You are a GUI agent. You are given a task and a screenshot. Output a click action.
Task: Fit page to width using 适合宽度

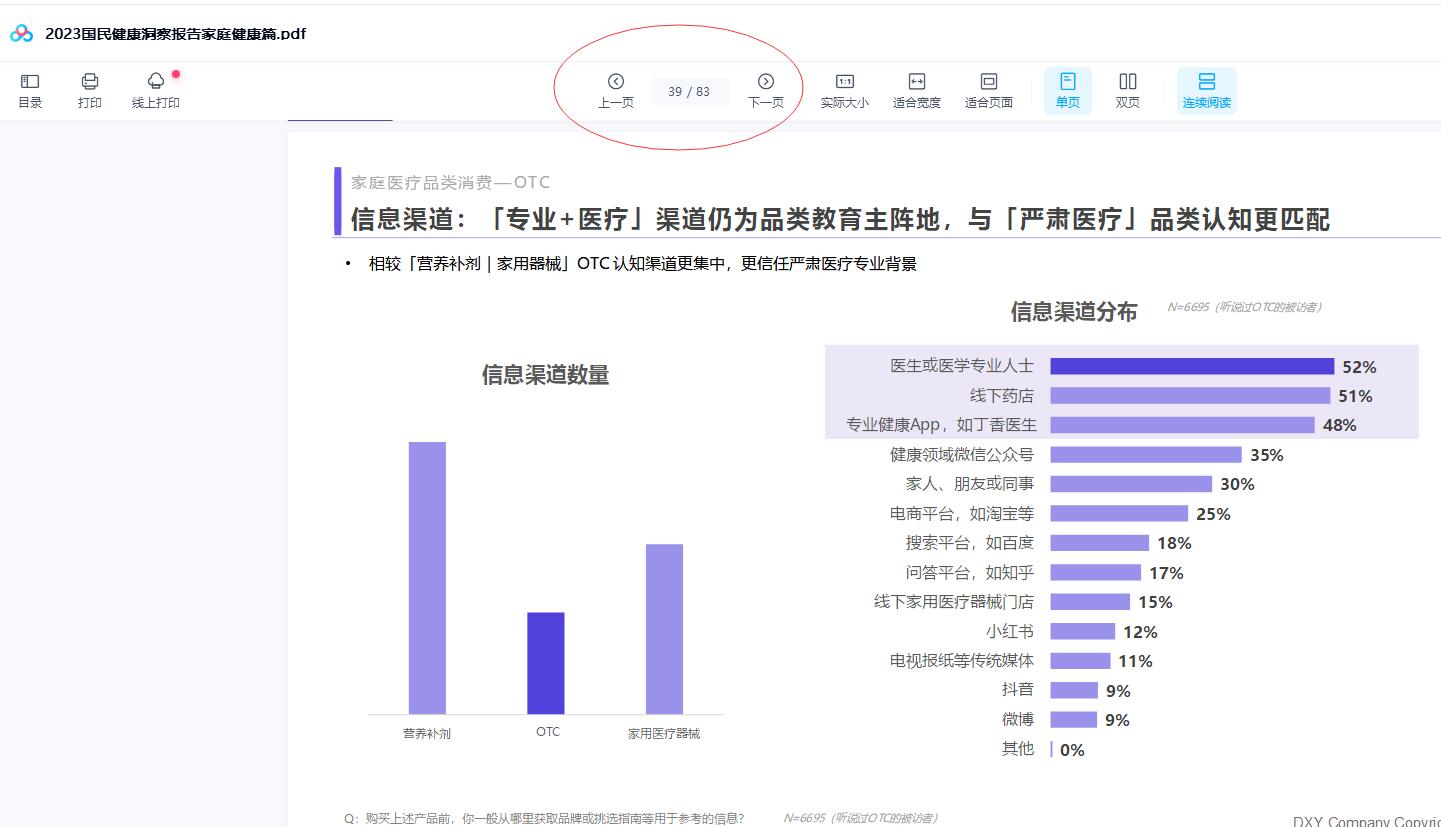pyautogui.click(x=916, y=90)
